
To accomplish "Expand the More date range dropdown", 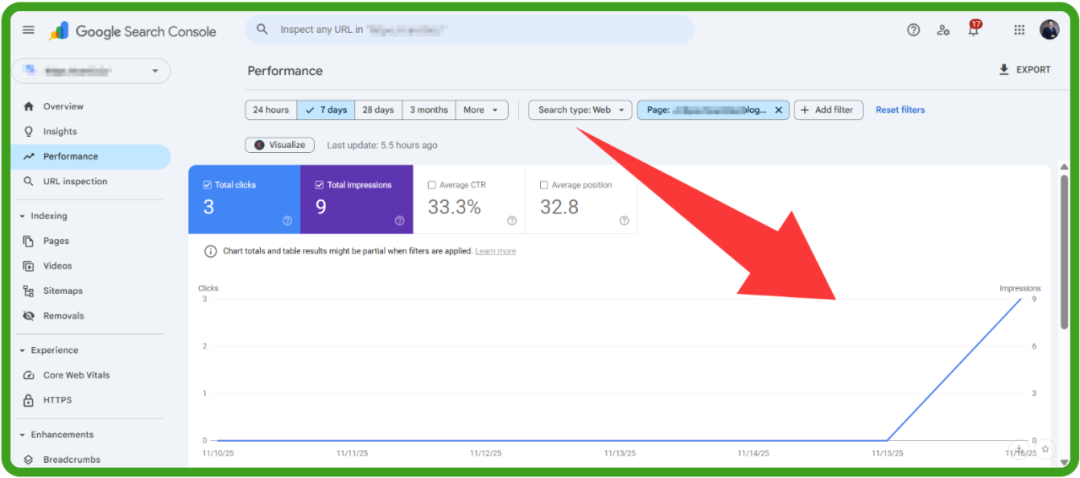I will 482,110.
